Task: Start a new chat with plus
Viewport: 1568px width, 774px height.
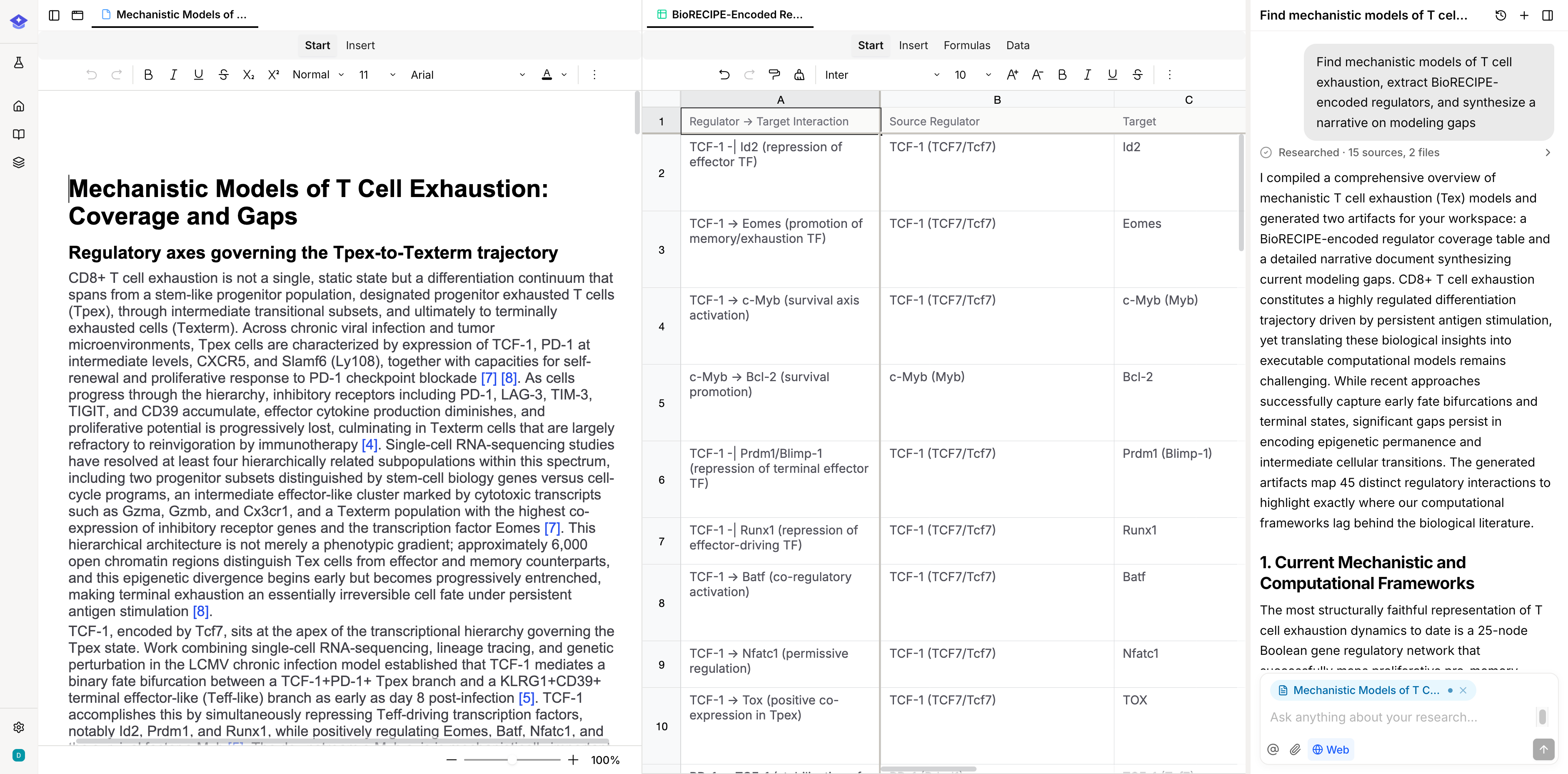Action: [1523, 15]
